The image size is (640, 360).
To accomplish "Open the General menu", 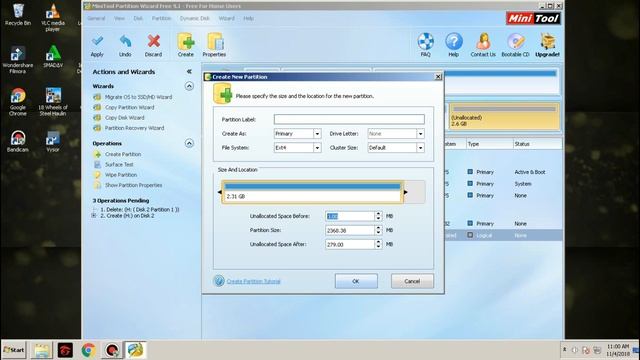I will pyautogui.click(x=96, y=18).
